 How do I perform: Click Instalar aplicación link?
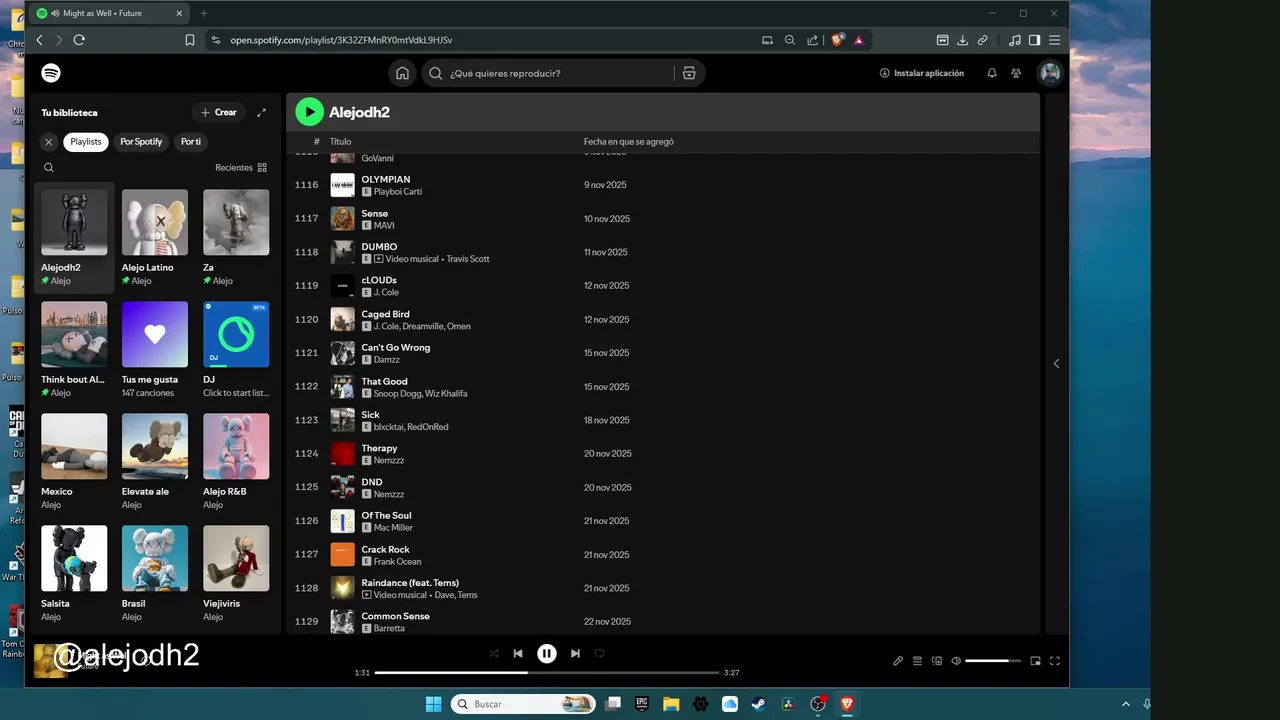point(922,73)
